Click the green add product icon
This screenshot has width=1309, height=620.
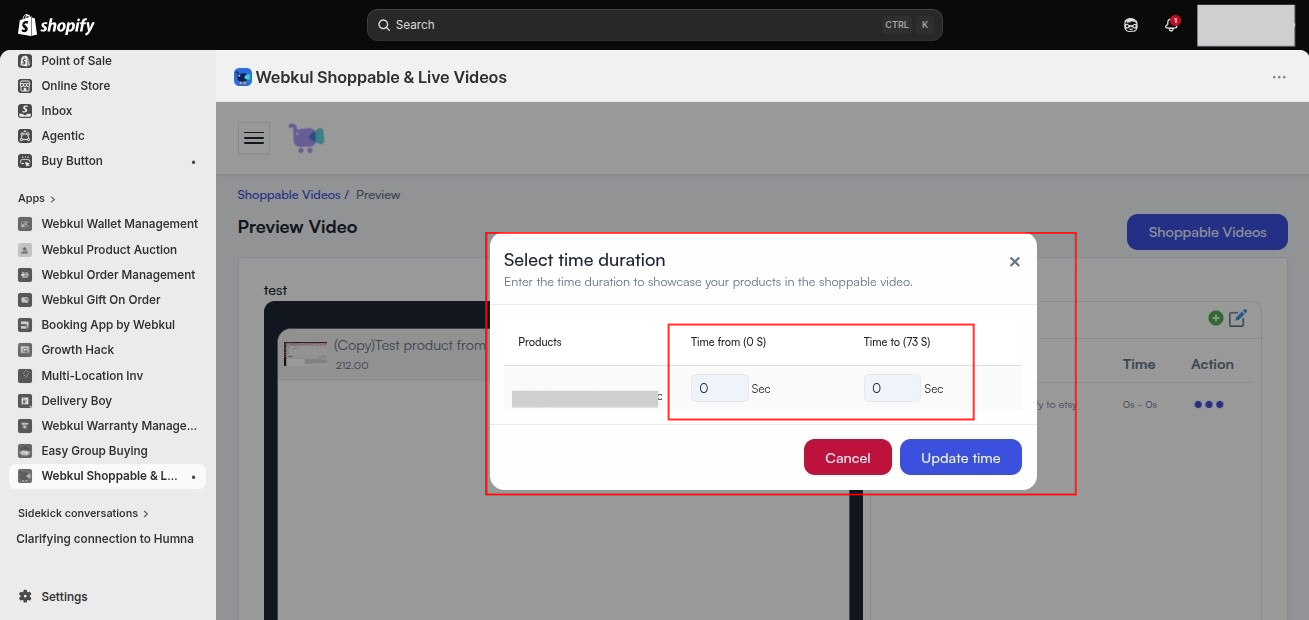pyautogui.click(x=1216, y=318)
